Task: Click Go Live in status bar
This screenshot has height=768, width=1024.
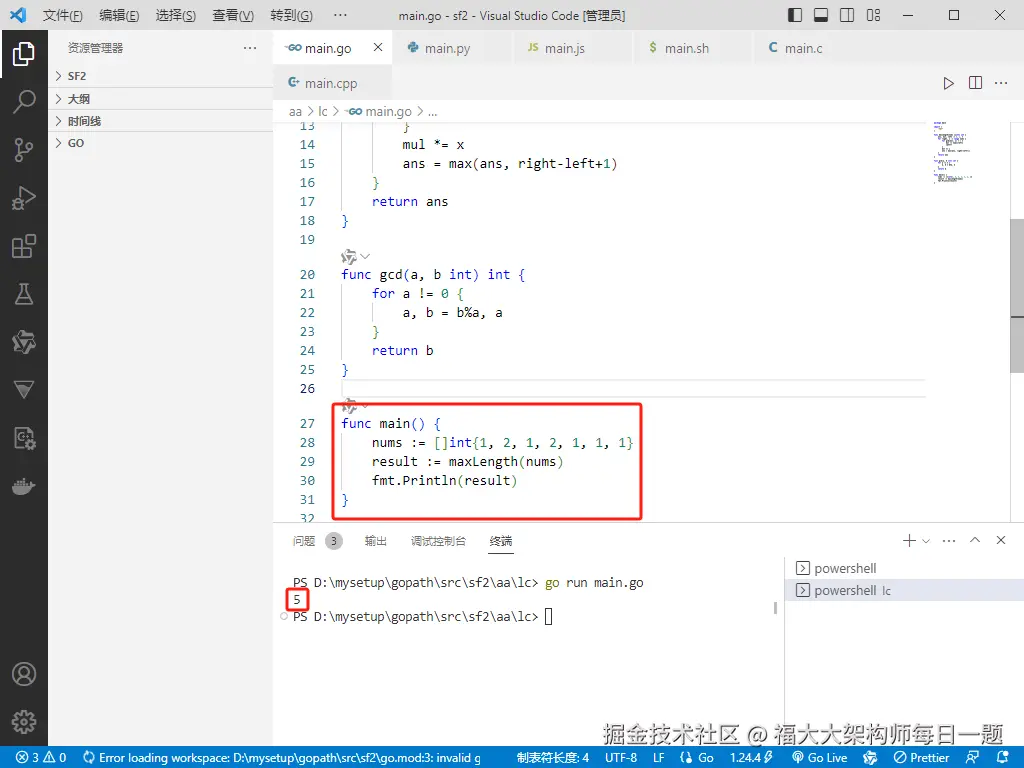Action: 820,758
